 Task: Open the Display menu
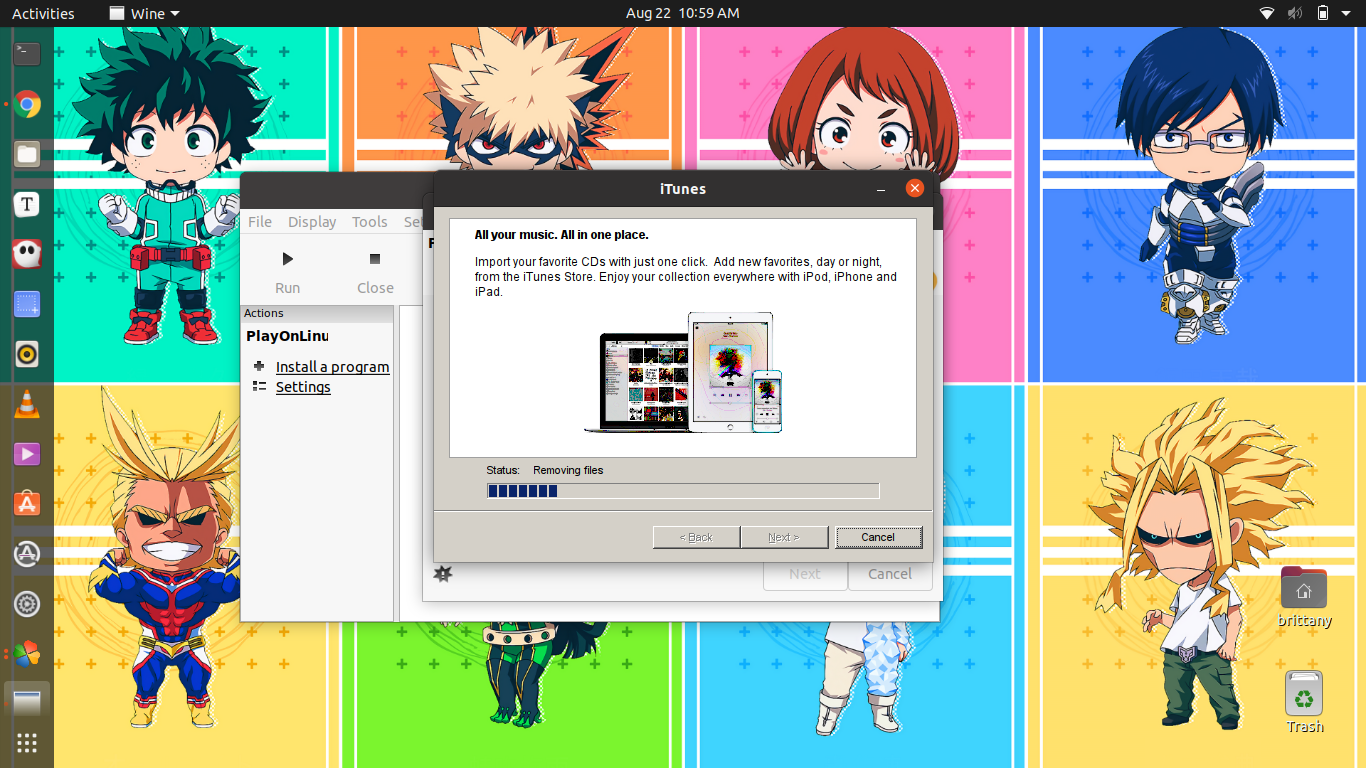(x=312, y=222)
